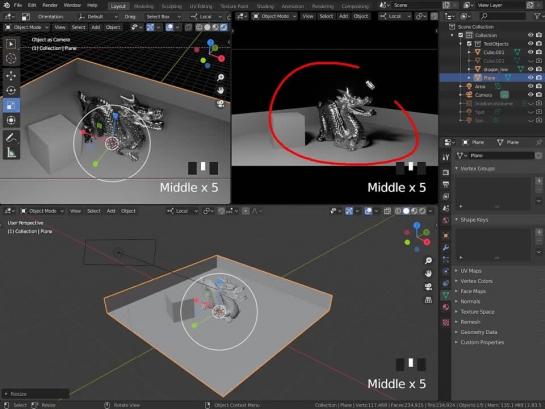The width and height of the screenshot is (545, 409).
Task: Open the Object properties tab (orange square)
Action: tap(446, 236)
